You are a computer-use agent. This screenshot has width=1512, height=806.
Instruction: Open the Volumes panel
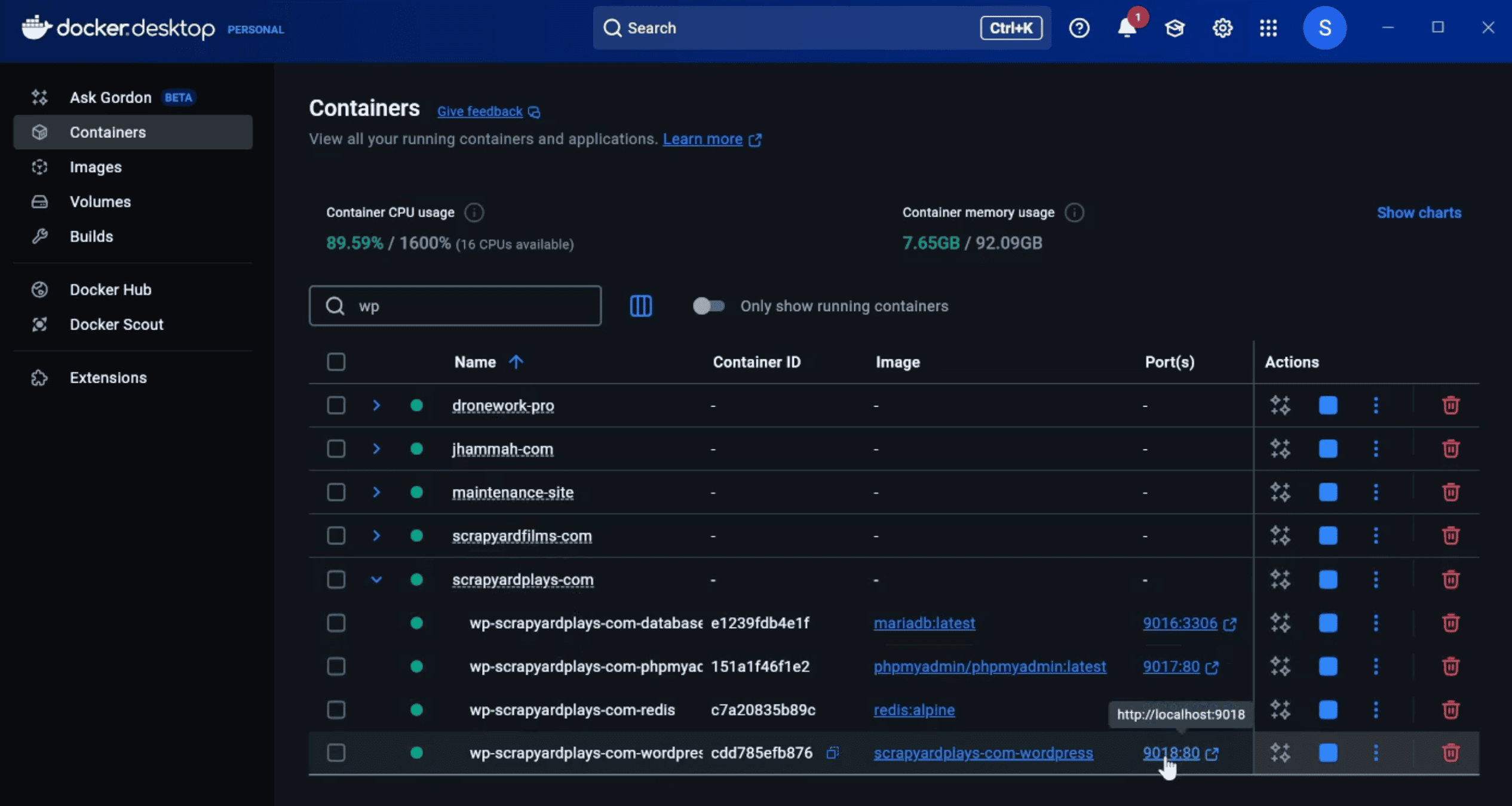pos(100,201)
